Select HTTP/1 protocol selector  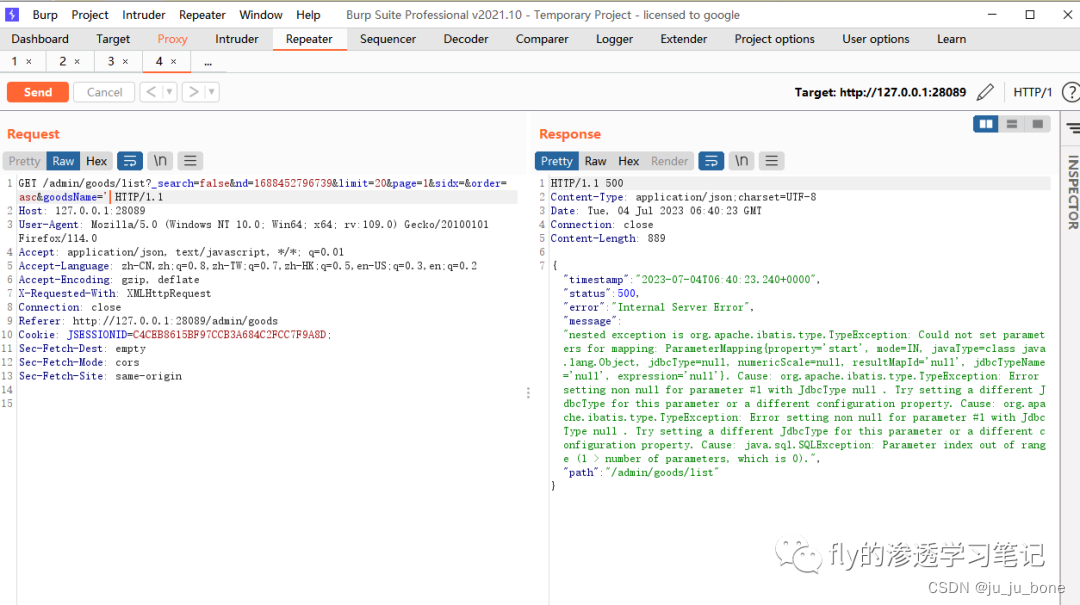1032,92
